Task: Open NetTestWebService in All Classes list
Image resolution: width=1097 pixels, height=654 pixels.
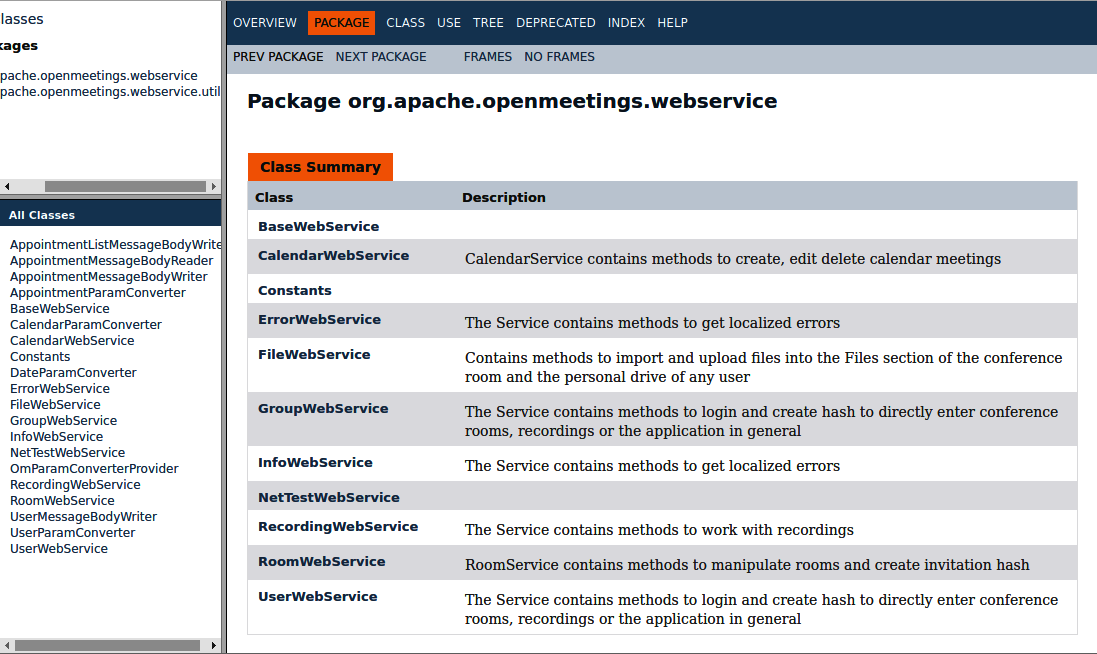Action: pos(67,453)
